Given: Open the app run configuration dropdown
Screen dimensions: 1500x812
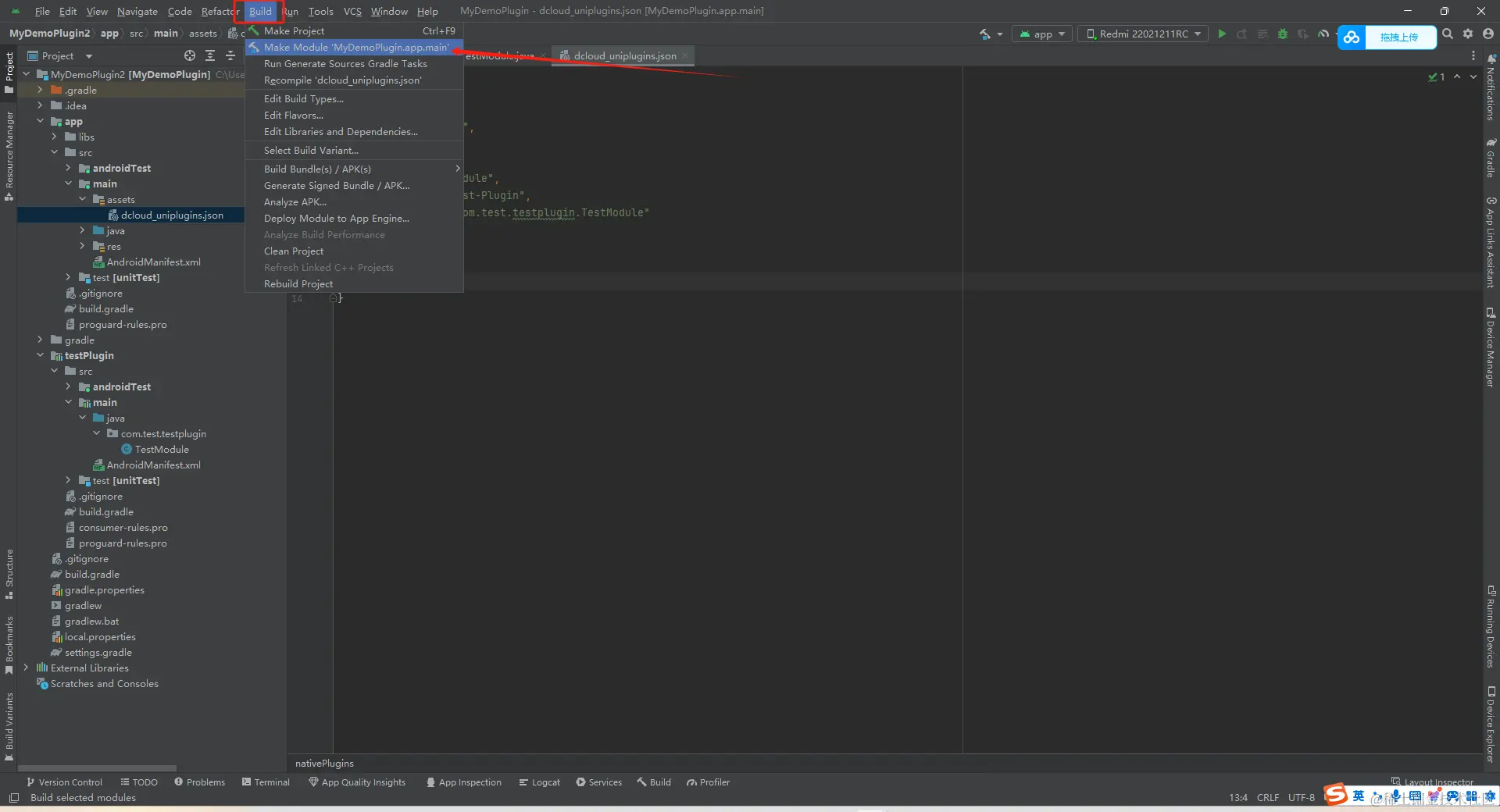Looking at the screenshot, I should (1042, 34).
